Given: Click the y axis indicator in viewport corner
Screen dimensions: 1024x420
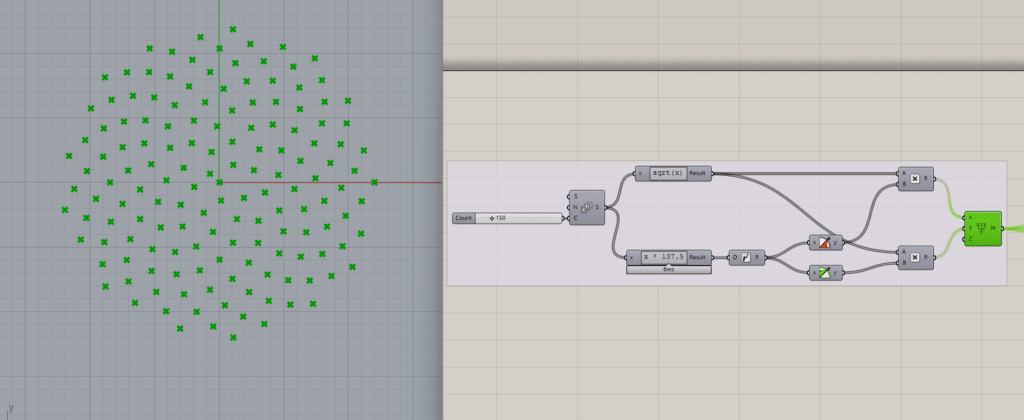Looking at the screenshot, I should [x=10, y=408].
